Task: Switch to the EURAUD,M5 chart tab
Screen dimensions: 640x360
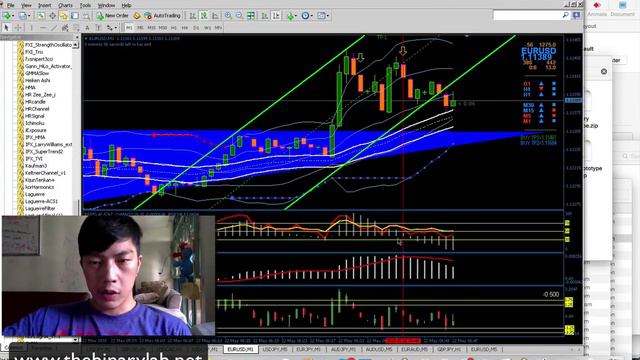Action: point(414,349)
